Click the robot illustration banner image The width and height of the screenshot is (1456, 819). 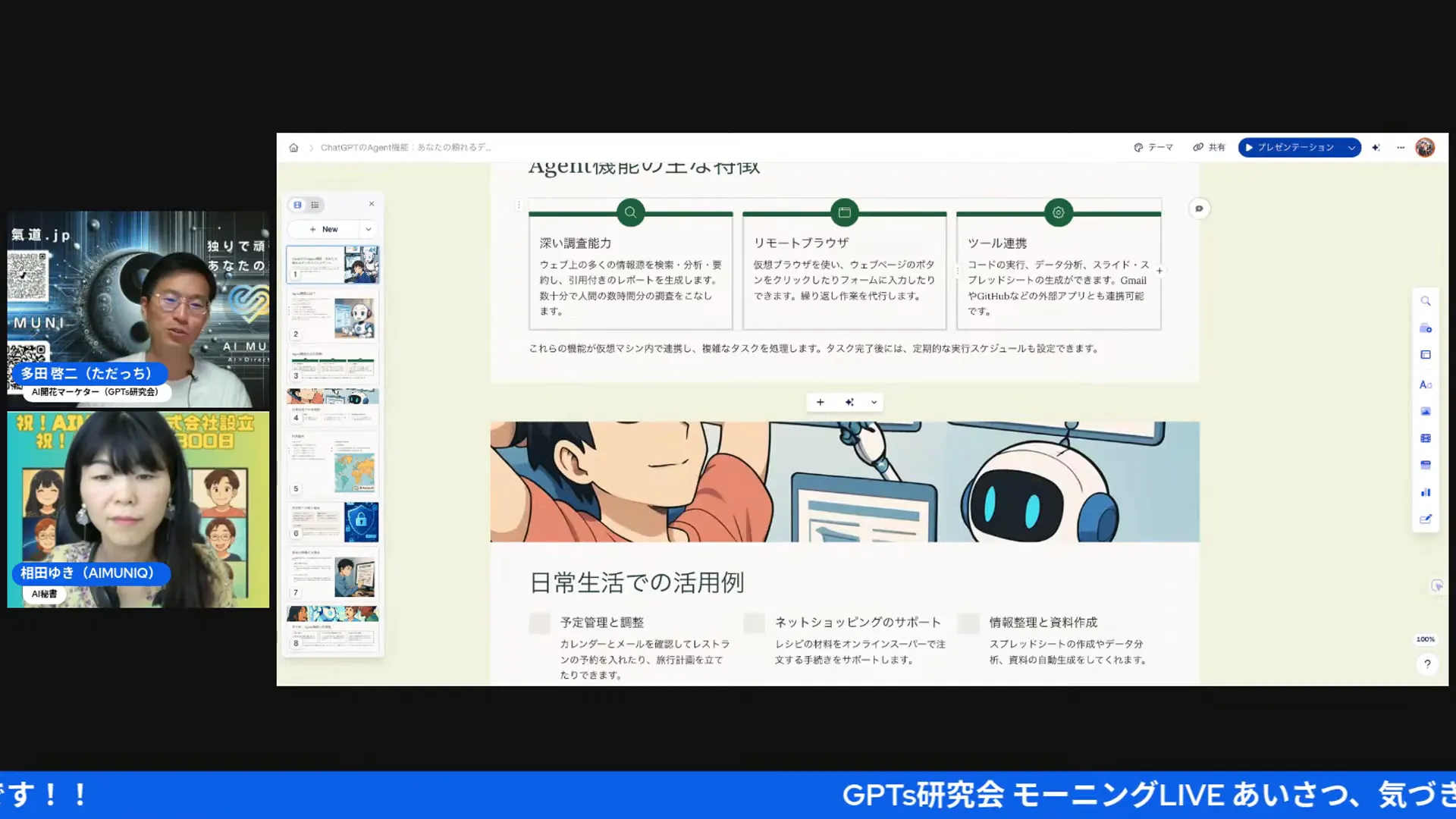pyautogui.click(x=845, y=482)
